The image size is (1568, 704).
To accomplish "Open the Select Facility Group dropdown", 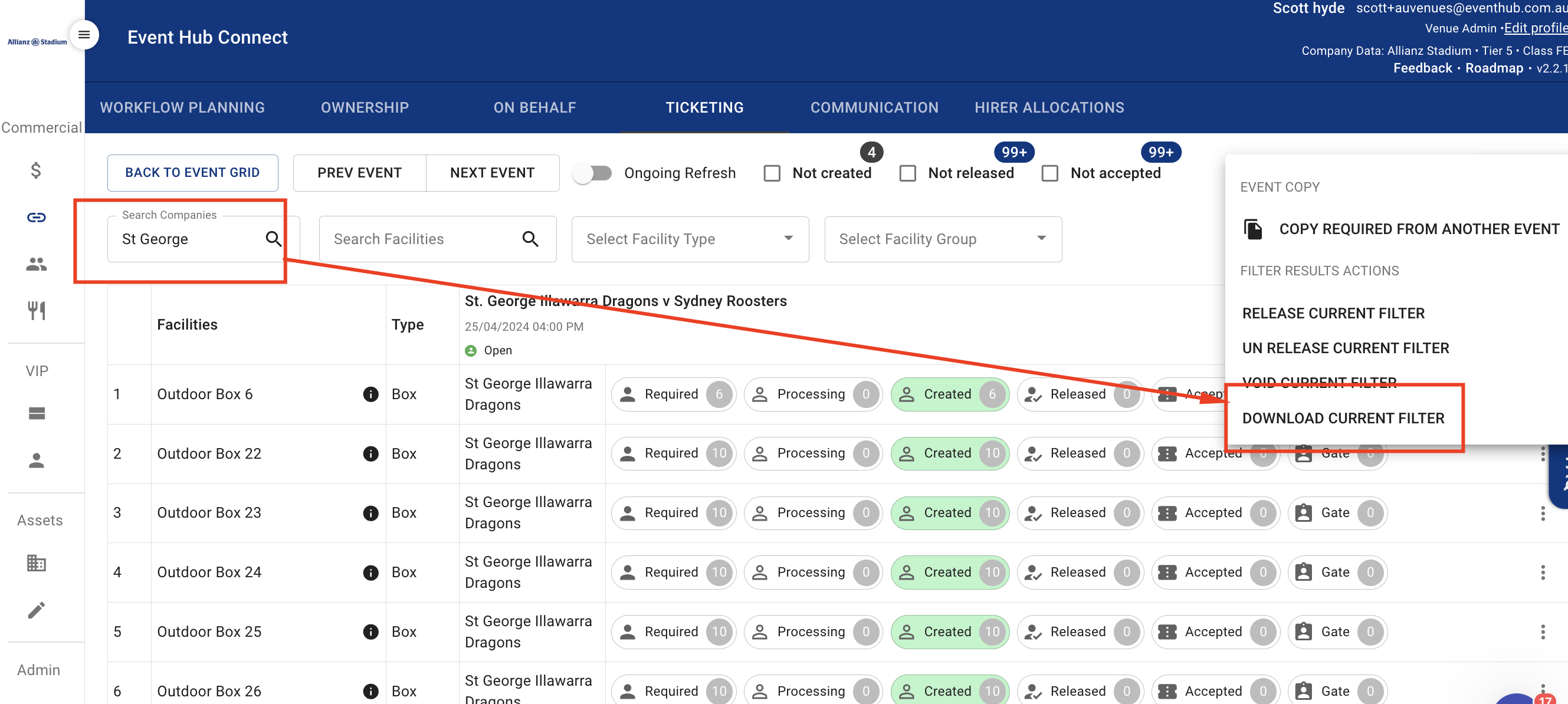I will pyautogui.click(x=942, y=239).
